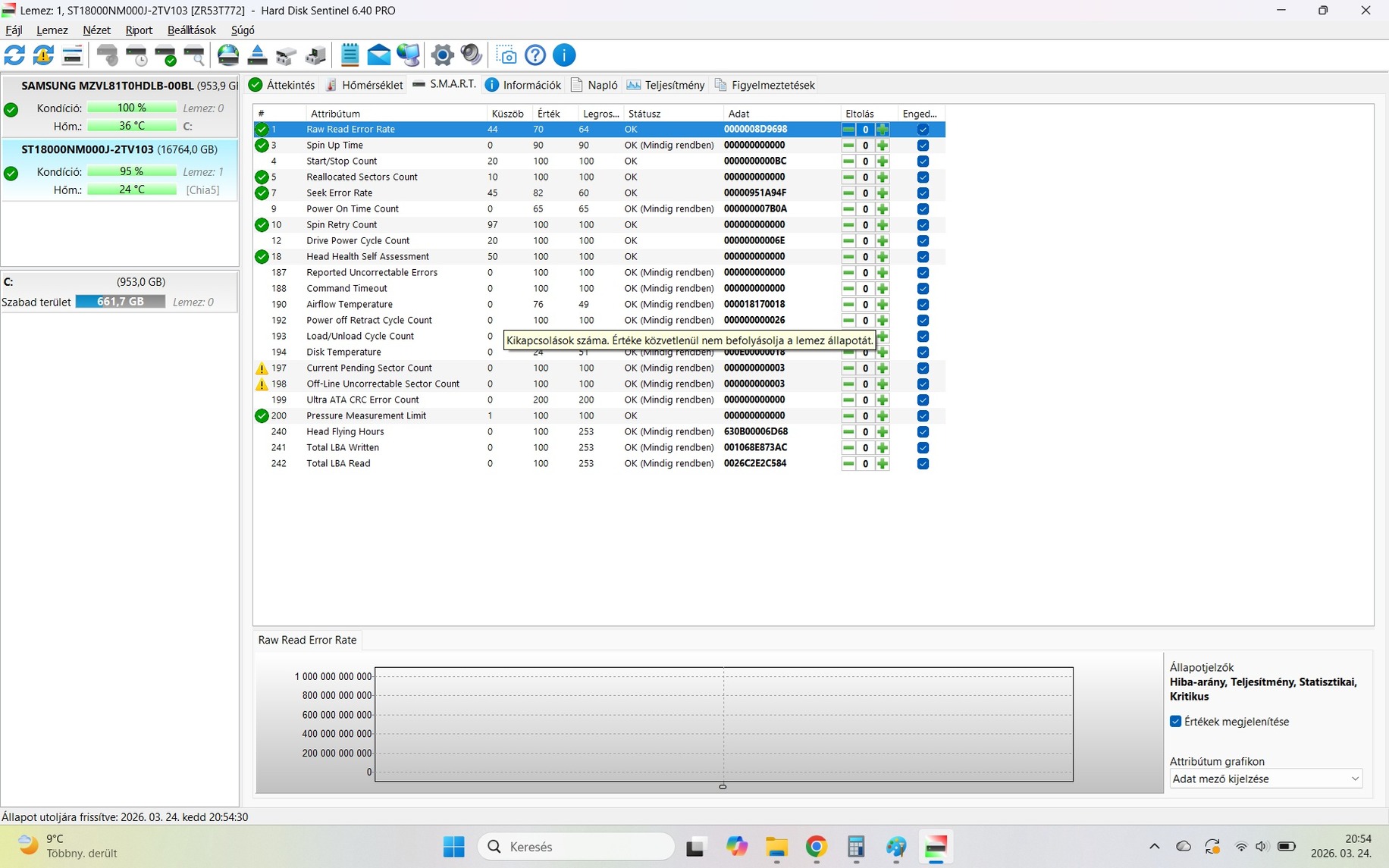Click the question mark help icon

[x=535, y=55]
